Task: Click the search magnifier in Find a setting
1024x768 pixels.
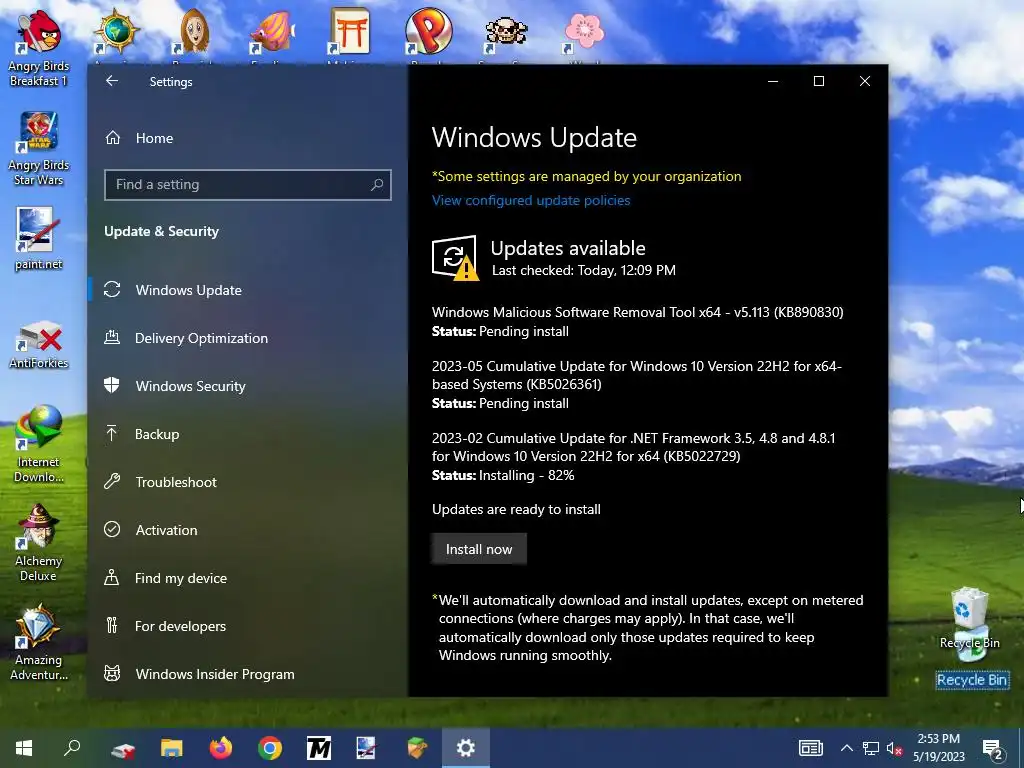Action: (377, 185)
